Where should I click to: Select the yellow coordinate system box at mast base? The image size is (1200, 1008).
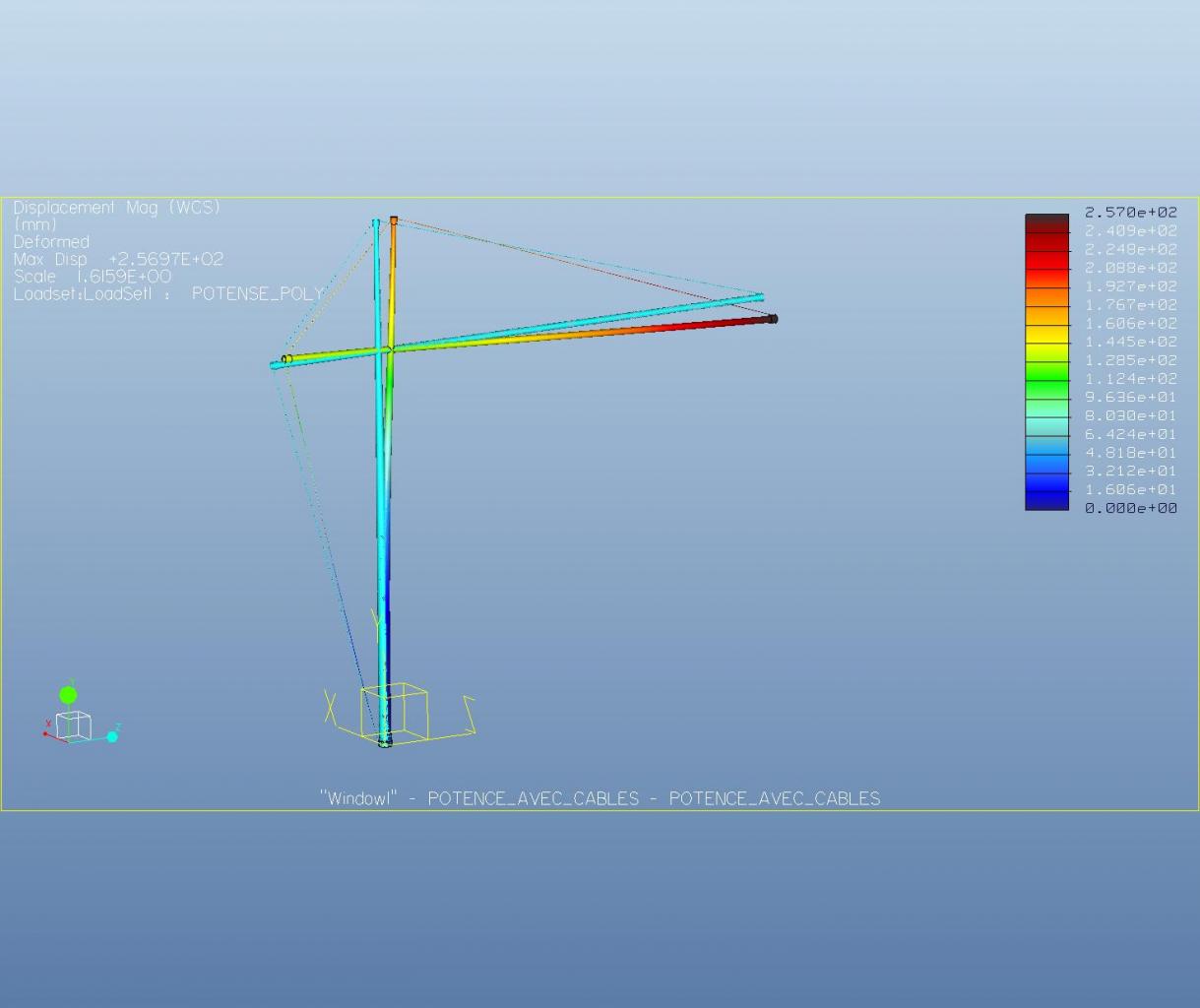point(394,713)
